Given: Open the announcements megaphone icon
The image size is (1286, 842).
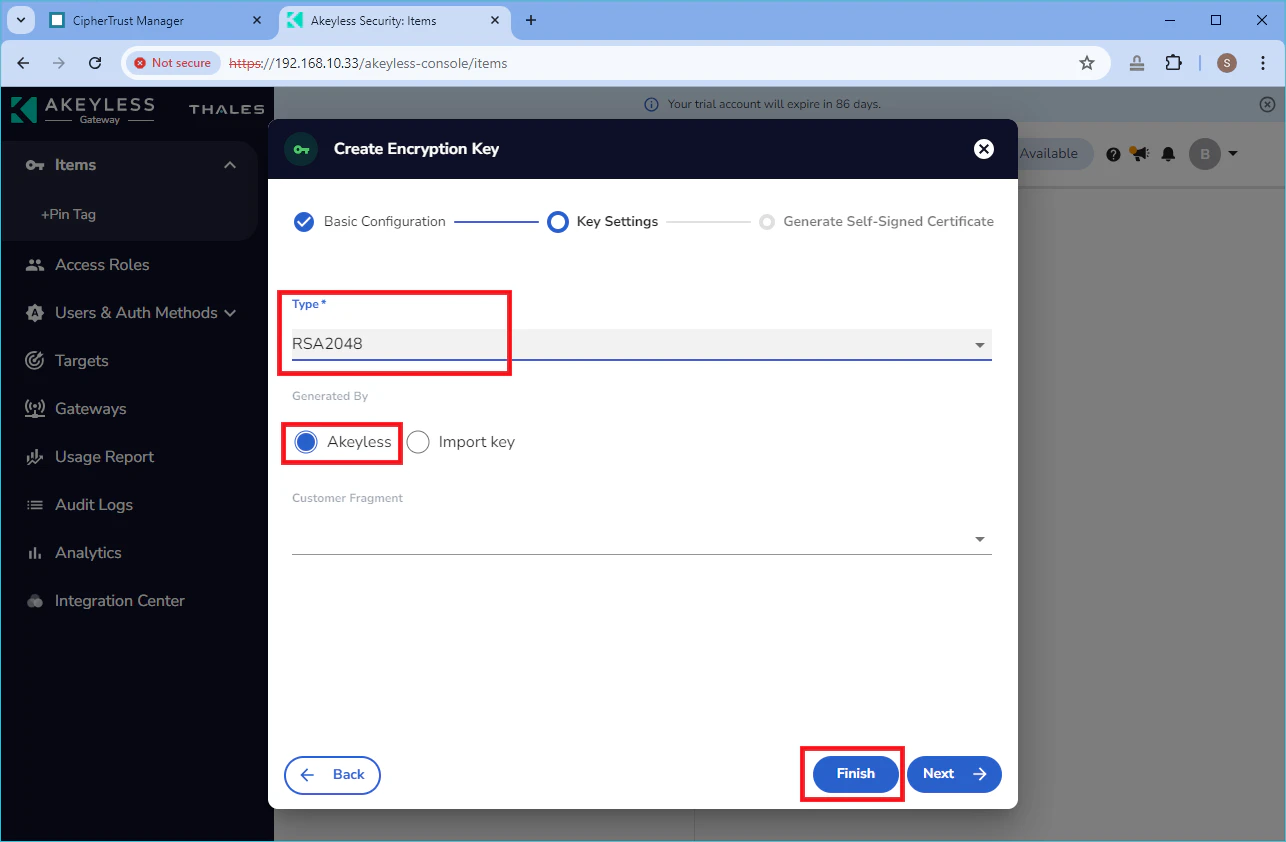Looking at the screenshot, I should 1140,154.
